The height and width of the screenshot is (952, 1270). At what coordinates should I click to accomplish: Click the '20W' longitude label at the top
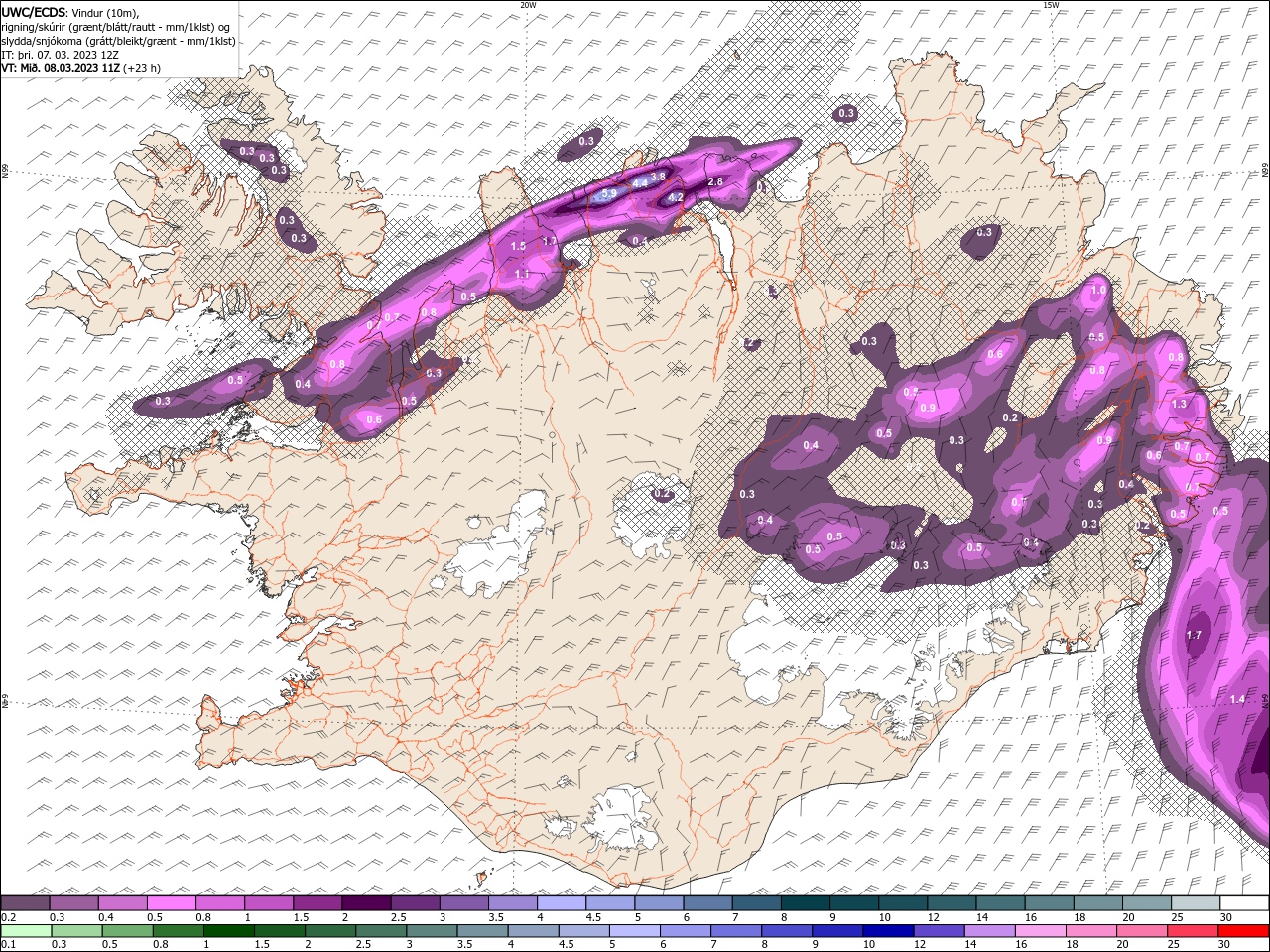(528, 5)
